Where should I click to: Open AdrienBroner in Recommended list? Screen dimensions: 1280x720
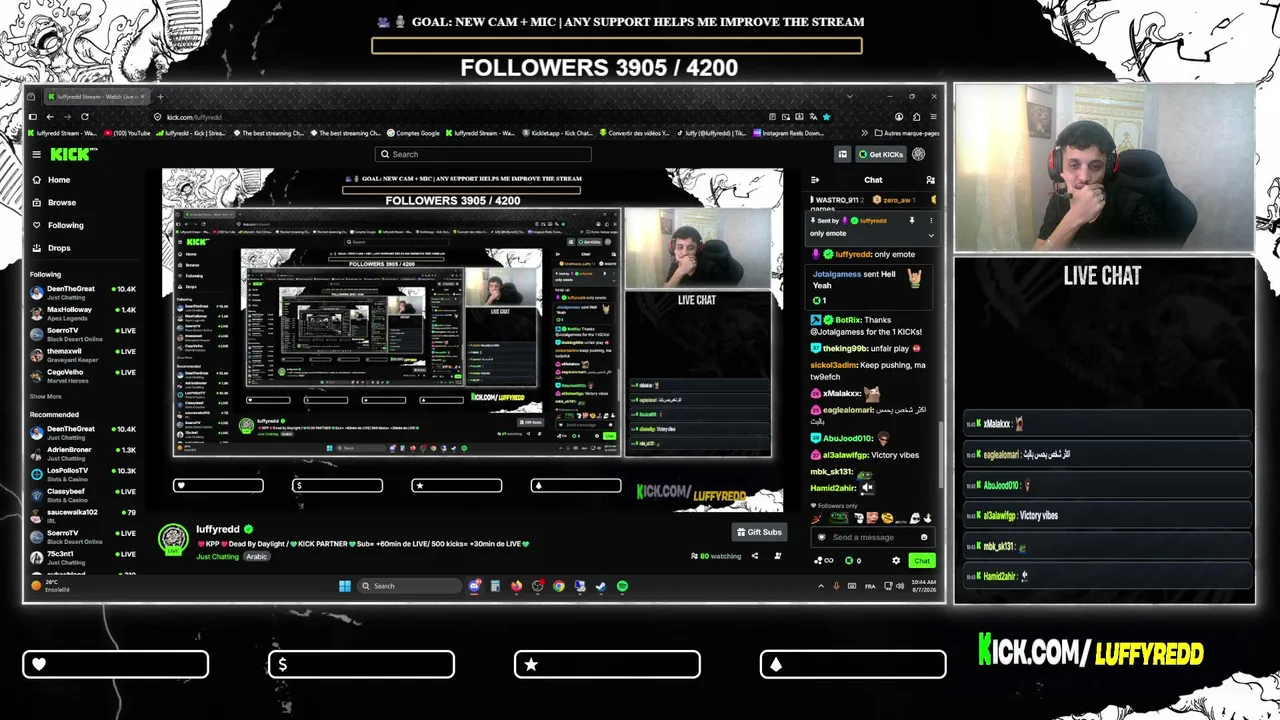coord(82,454)
